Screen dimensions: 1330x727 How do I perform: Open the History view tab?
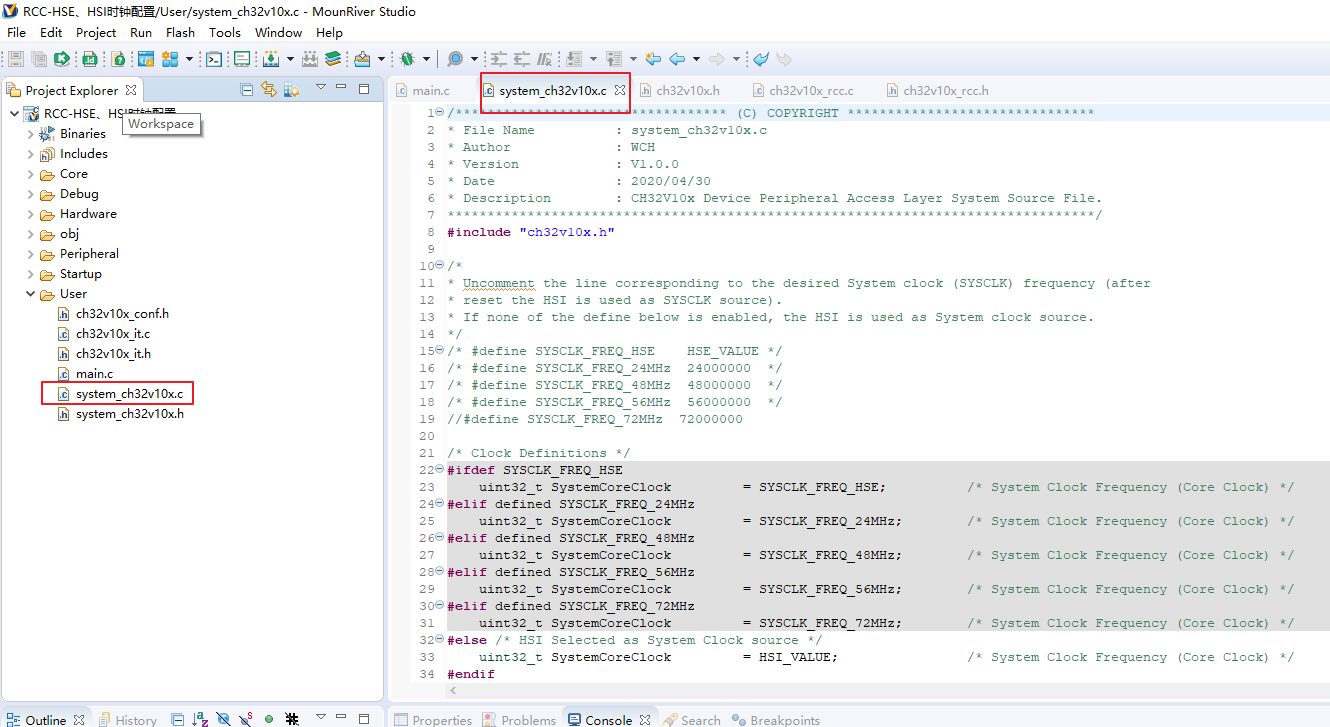(127, 719)
